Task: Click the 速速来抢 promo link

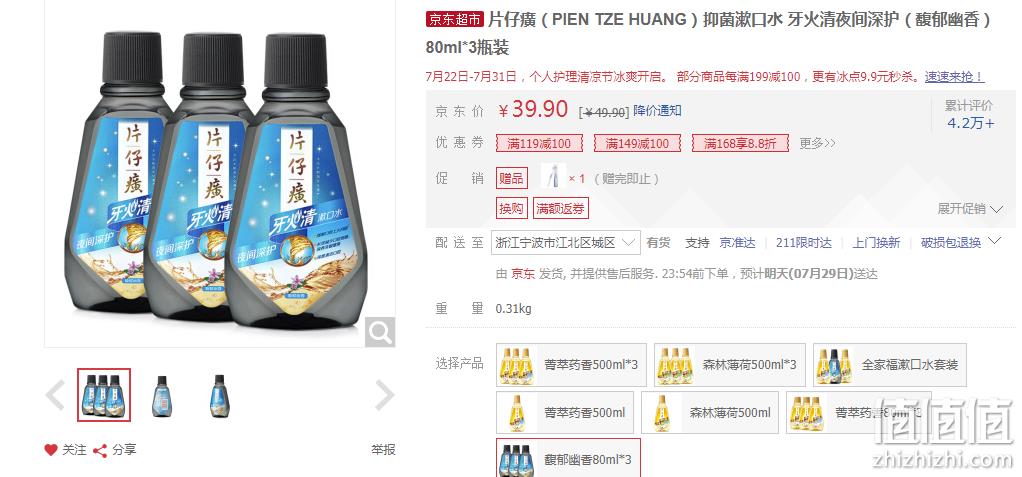Action: tap(955, 77)
